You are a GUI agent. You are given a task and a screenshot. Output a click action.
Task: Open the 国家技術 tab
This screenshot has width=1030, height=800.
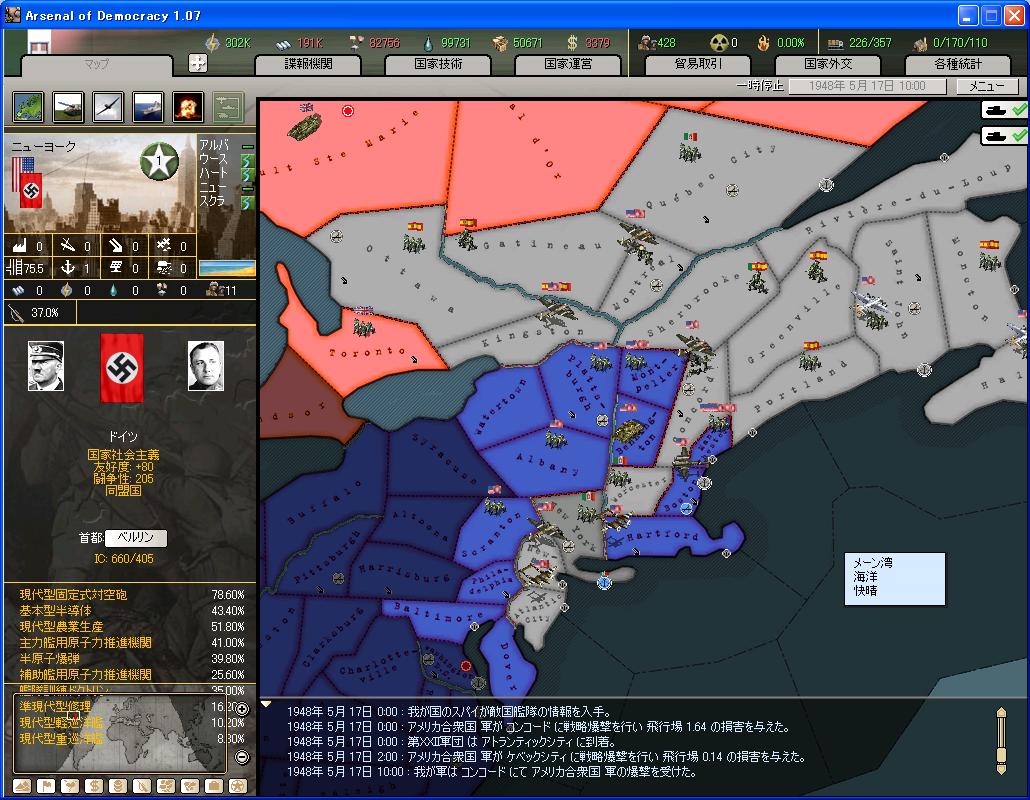(438, 64)
